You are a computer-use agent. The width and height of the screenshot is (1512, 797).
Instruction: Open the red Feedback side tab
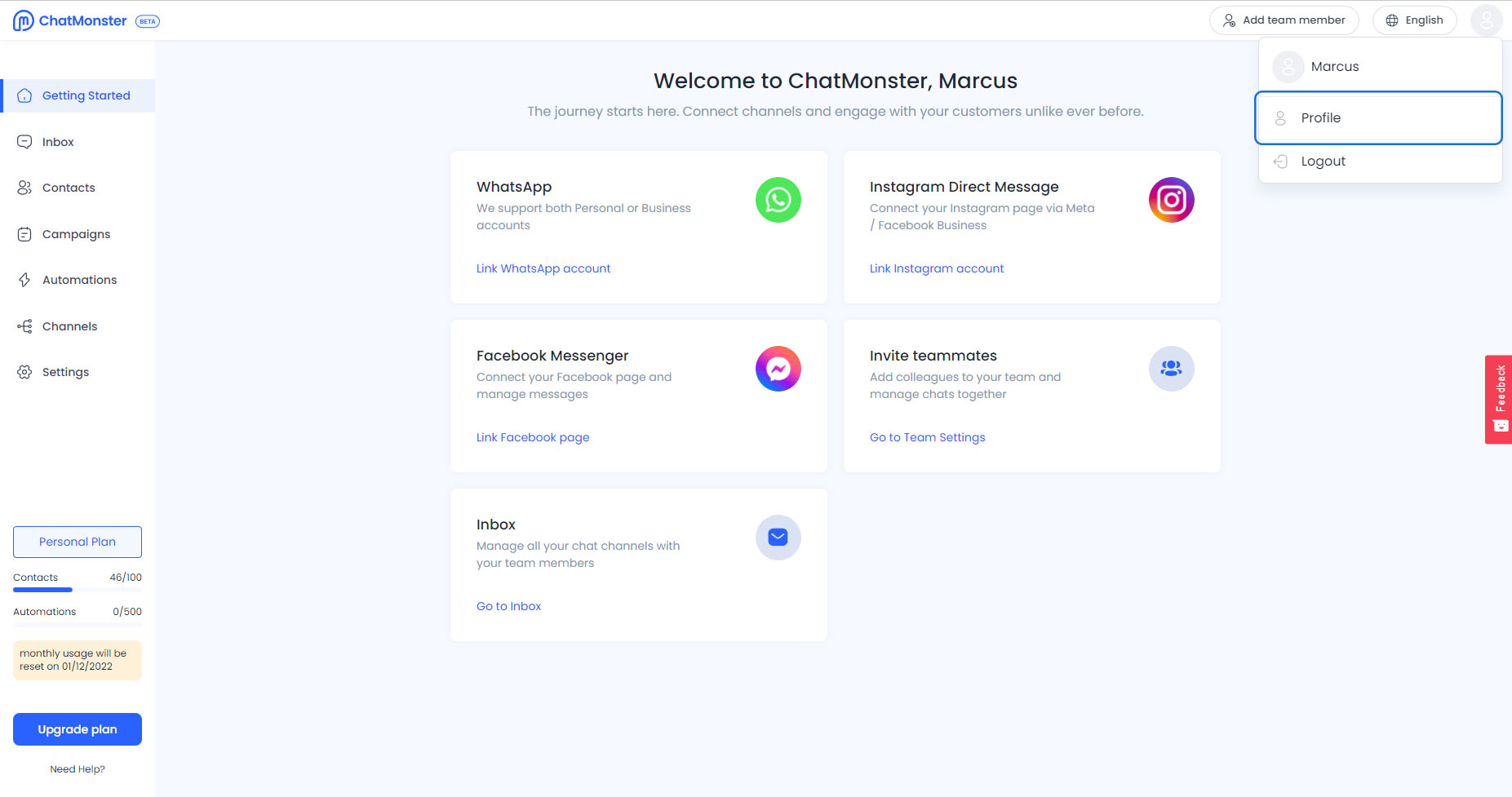coord(1499,400)
